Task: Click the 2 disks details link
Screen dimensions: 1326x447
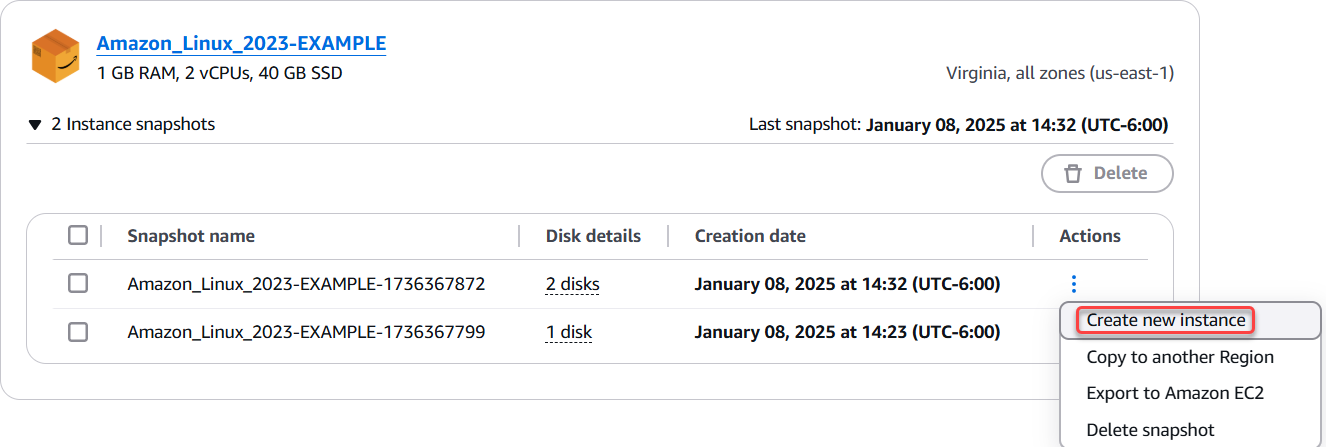Action: coord(572,284)
